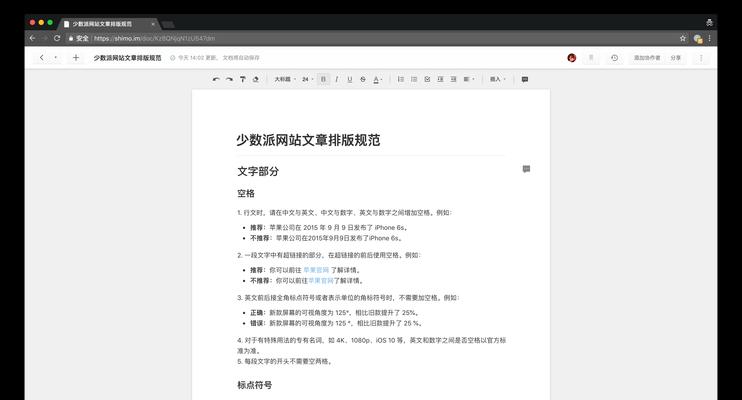Toggle strikethrough formatting

point(363,80)
